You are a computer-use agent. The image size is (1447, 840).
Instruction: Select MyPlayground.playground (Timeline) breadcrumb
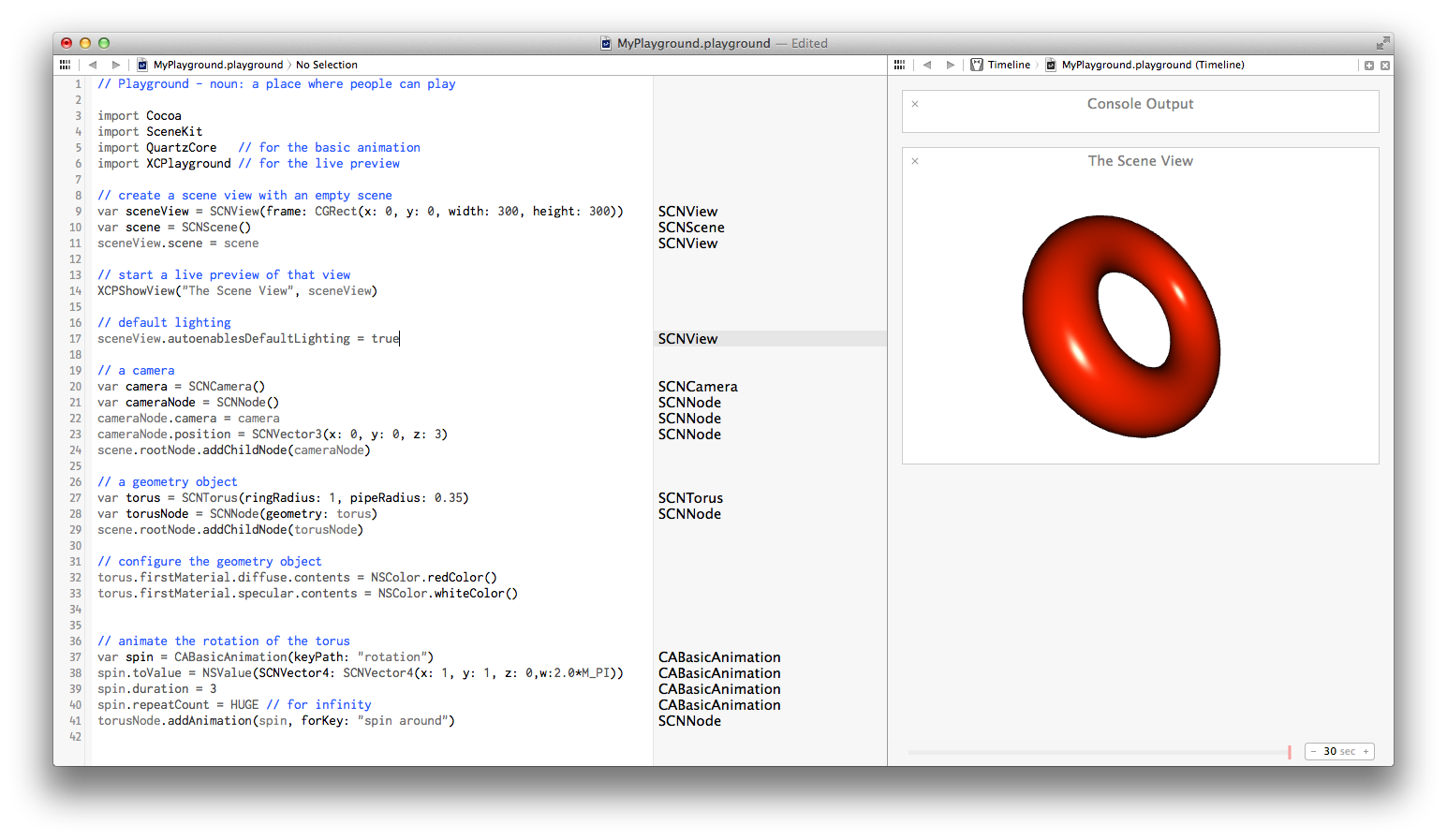coord(1152,65)
